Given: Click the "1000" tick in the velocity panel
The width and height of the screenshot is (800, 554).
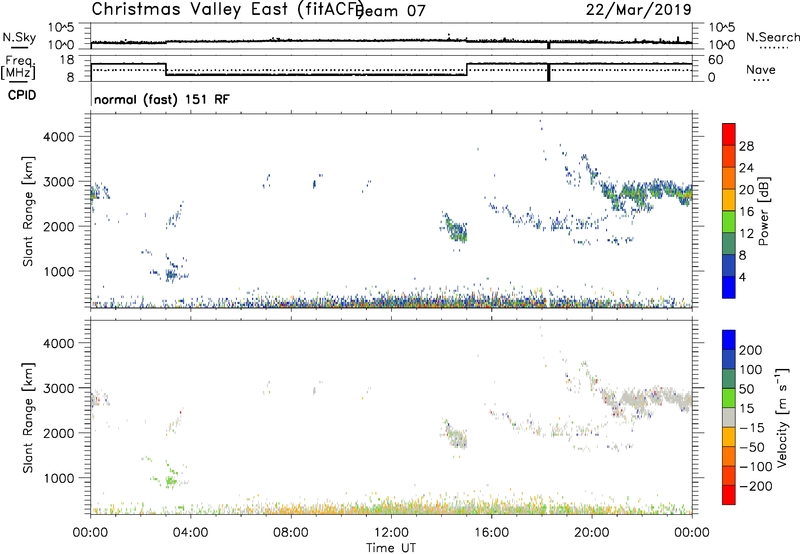Looking at the screenshot, I should 58,478.
